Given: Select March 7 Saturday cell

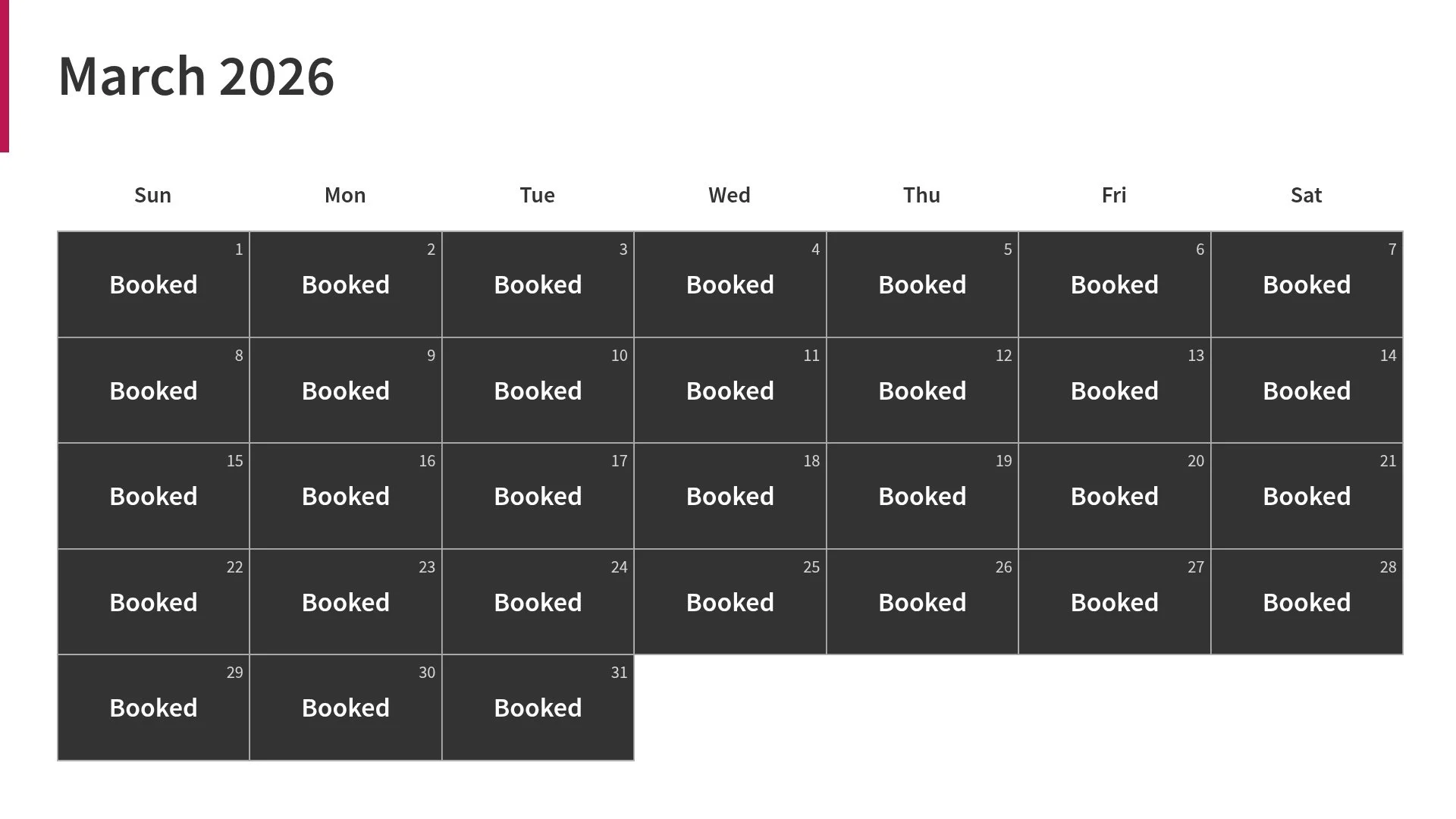Looking at the screenshot, I should pos(1307,284).
